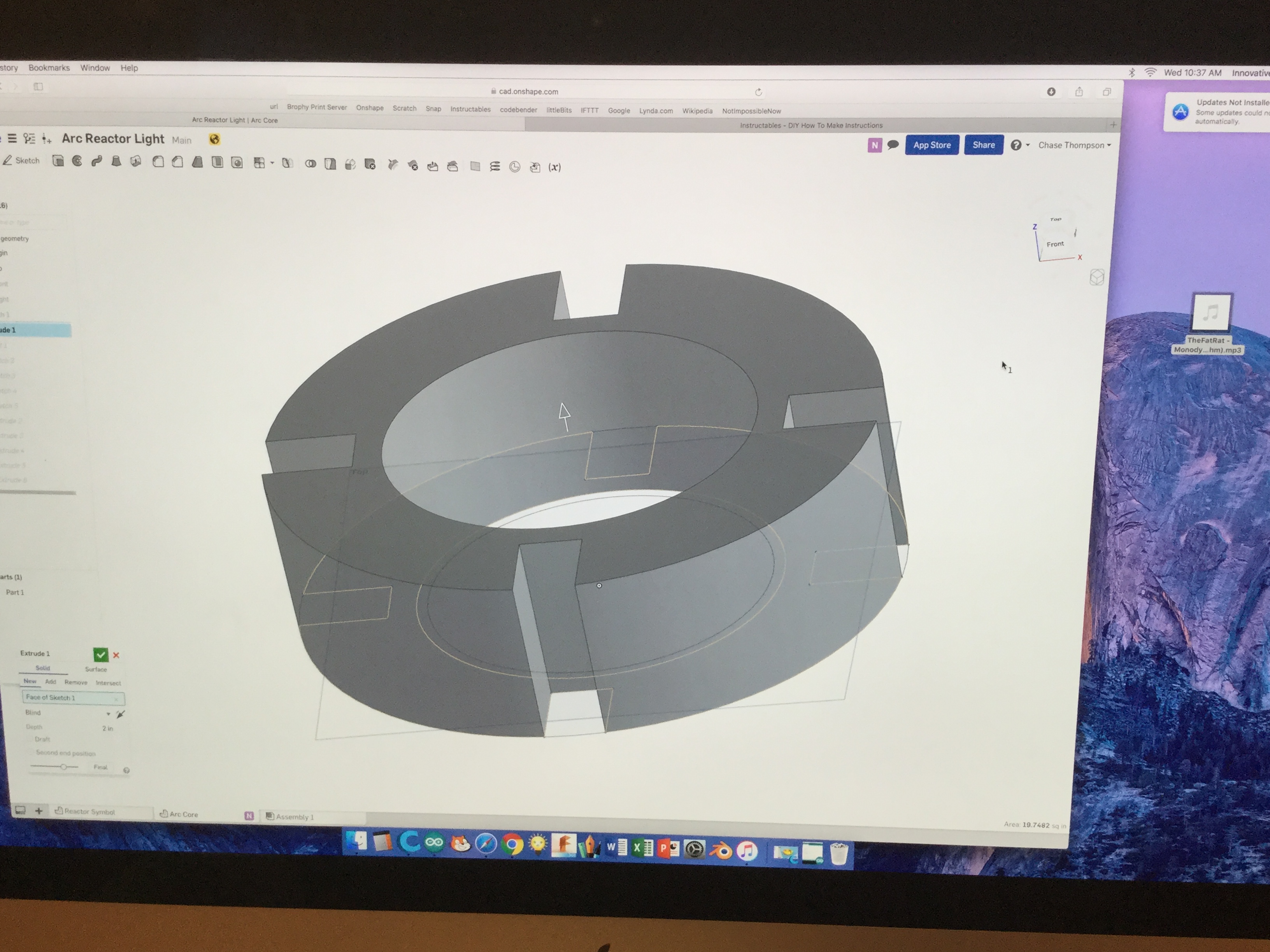This screenshot has height=952, width=1270.
Task: Select the Loft tool
Action: [116, 162]
